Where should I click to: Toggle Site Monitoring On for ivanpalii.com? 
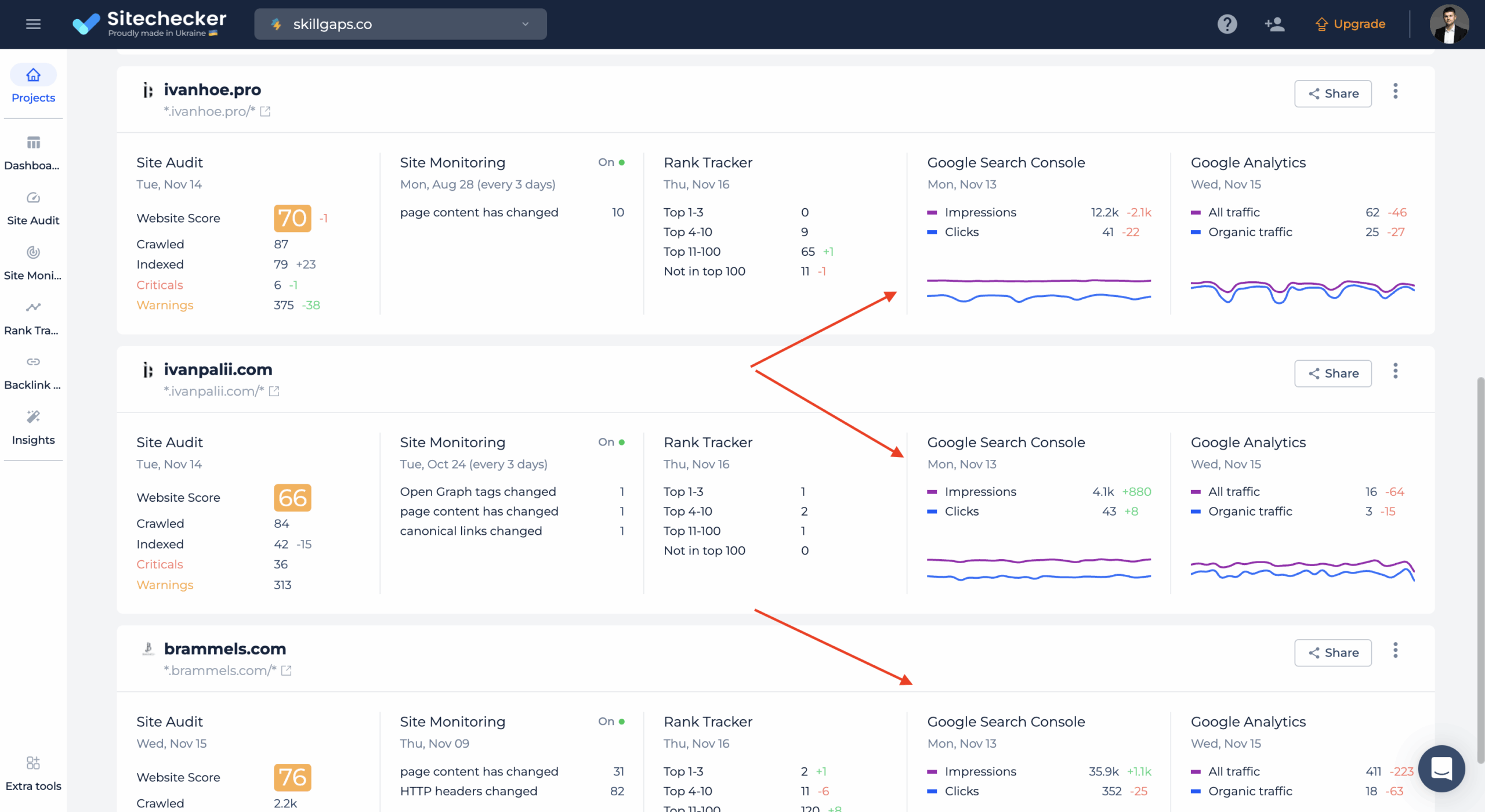[x=611, y=442]
